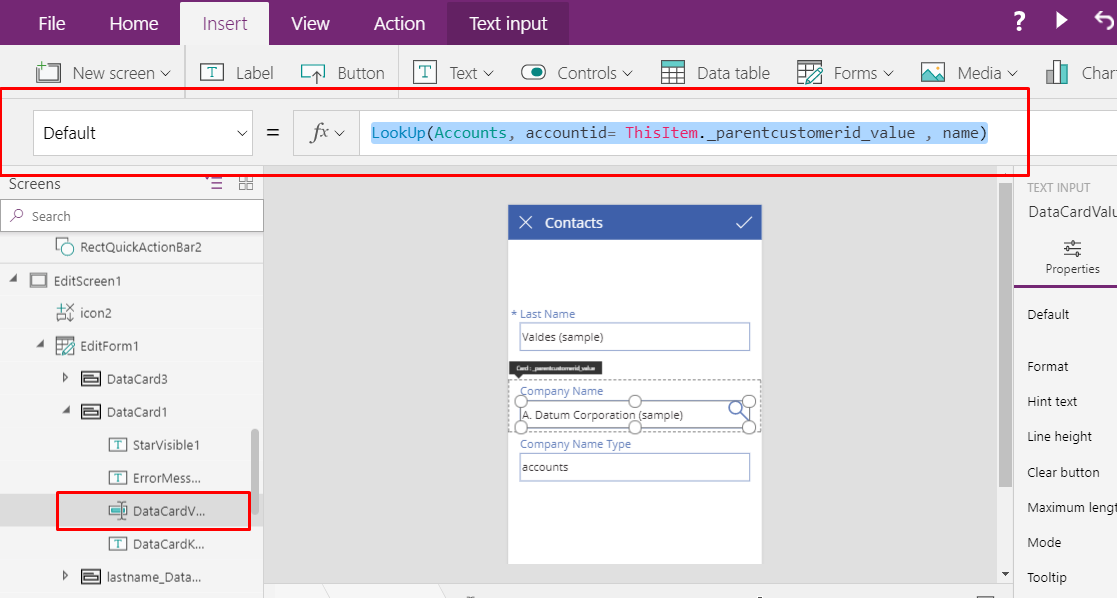The width and height of the screenshot is (1117, 598).
Task: Select the Insert ribbon tab
Action: 224,24
